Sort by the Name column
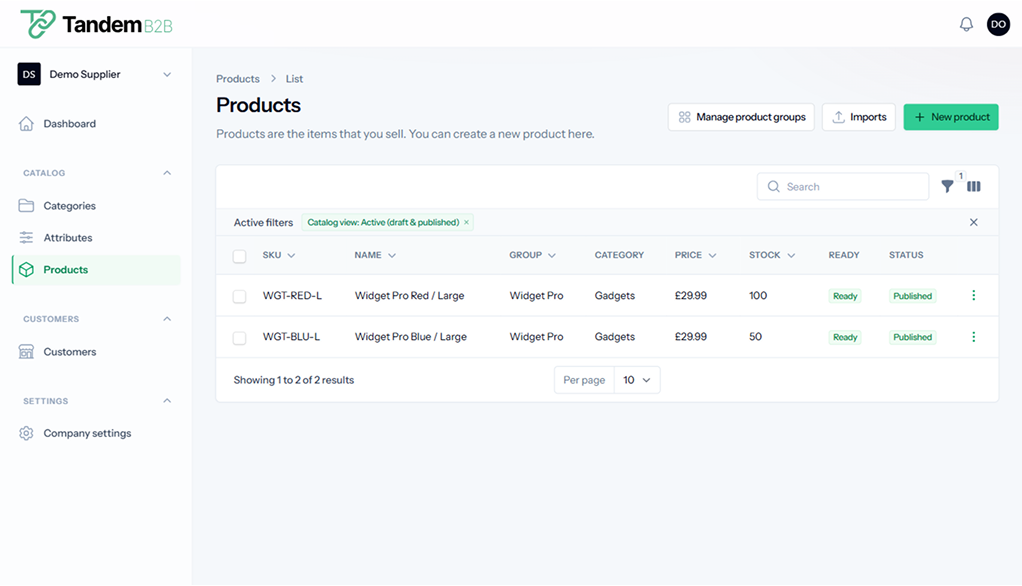Image resolution: width=1022 pixels, height=586 pixels. point(375,255)
